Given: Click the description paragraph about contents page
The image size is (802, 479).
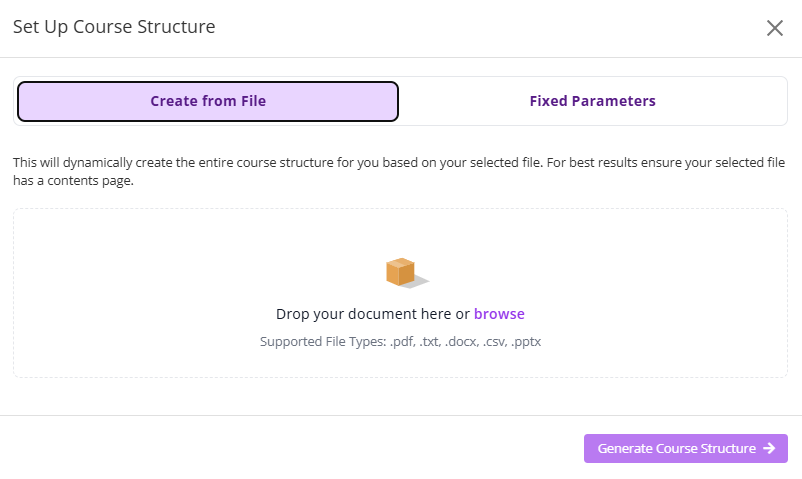Looking at the screenshot, I should [399, 171].
